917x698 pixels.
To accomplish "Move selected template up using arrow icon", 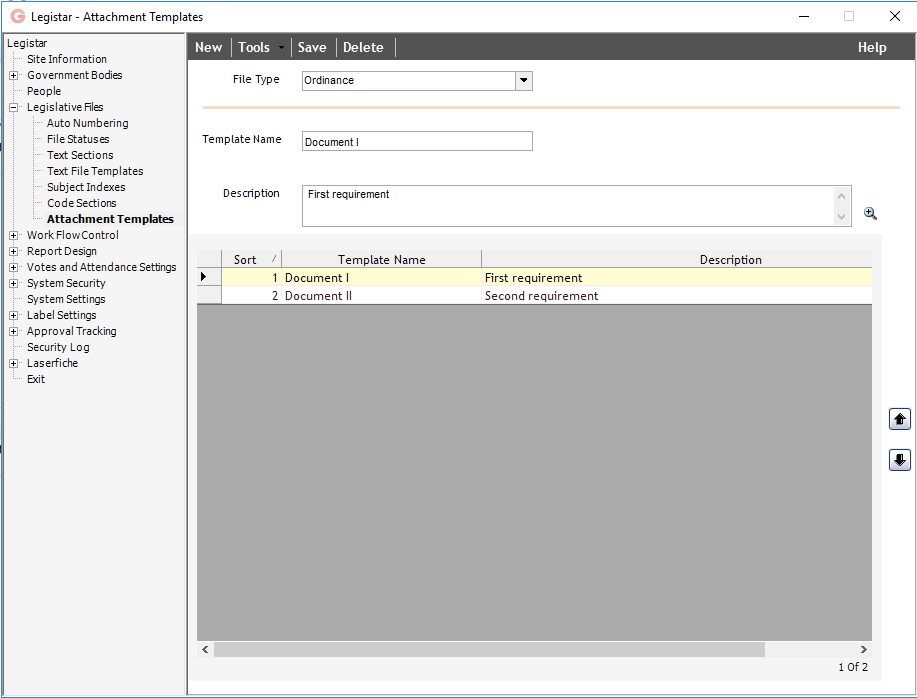I will click(898, 419).
